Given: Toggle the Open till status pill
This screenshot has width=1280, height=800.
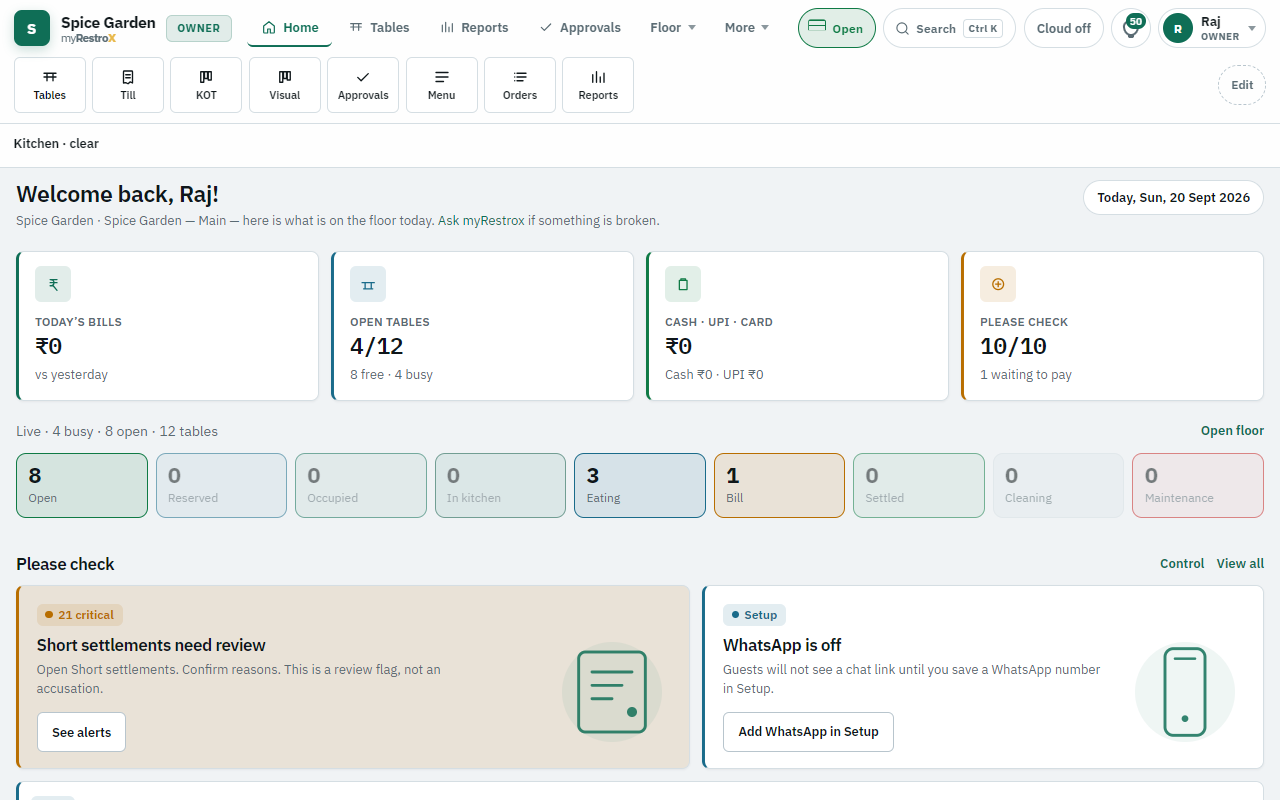Looking at the screenshot, I should (x=837, y=28).
